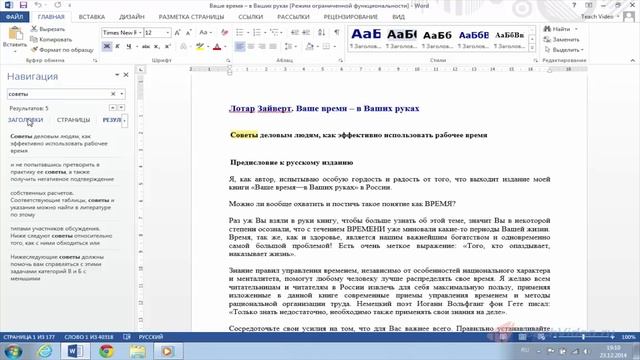Image resolution: width=640 pixels, height=360 pixels.
Task: Click the Paste (Вставить) clipboard icon
Action: pos(15,33)
